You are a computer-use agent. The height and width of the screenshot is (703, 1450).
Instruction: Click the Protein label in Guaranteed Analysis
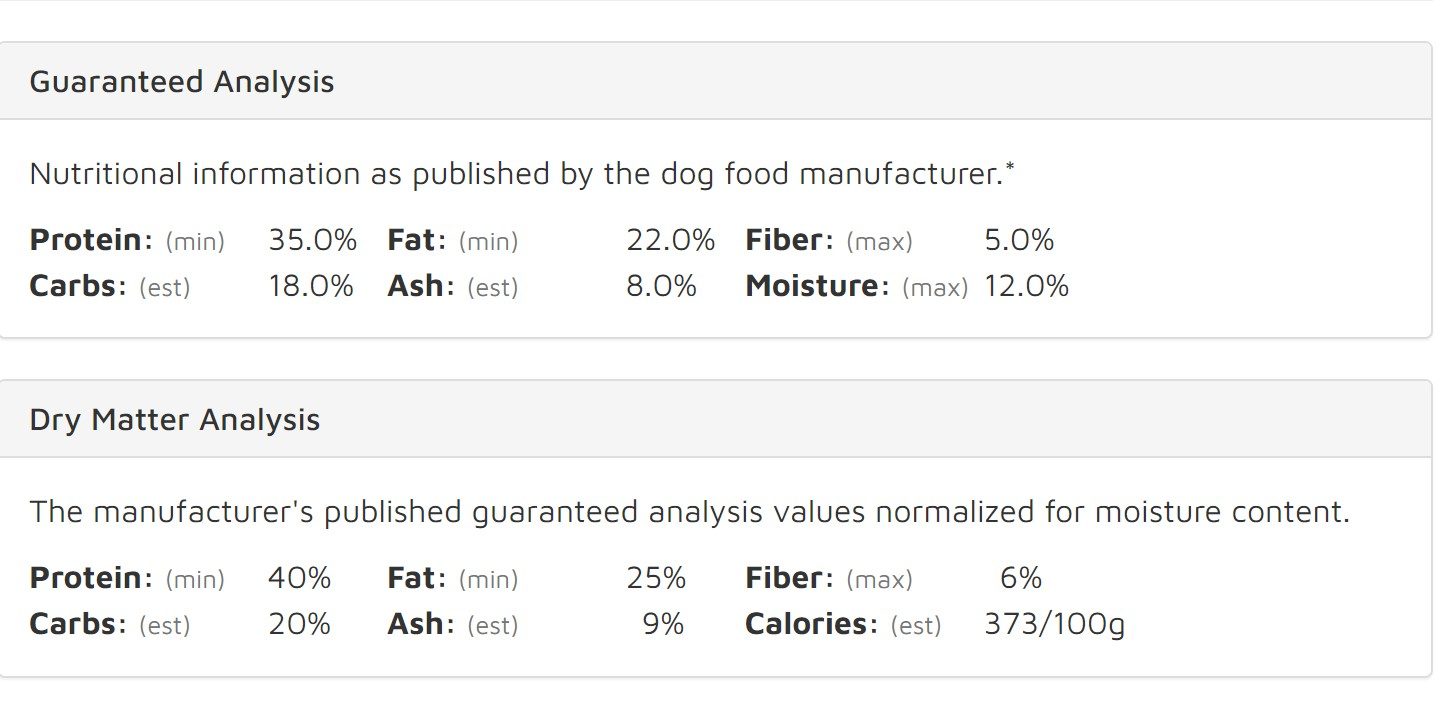point(87,241)
